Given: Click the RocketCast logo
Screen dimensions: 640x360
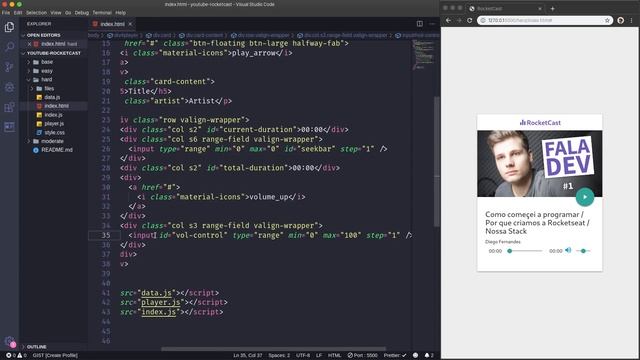Looking at the screenshot, I should point(540,122).
